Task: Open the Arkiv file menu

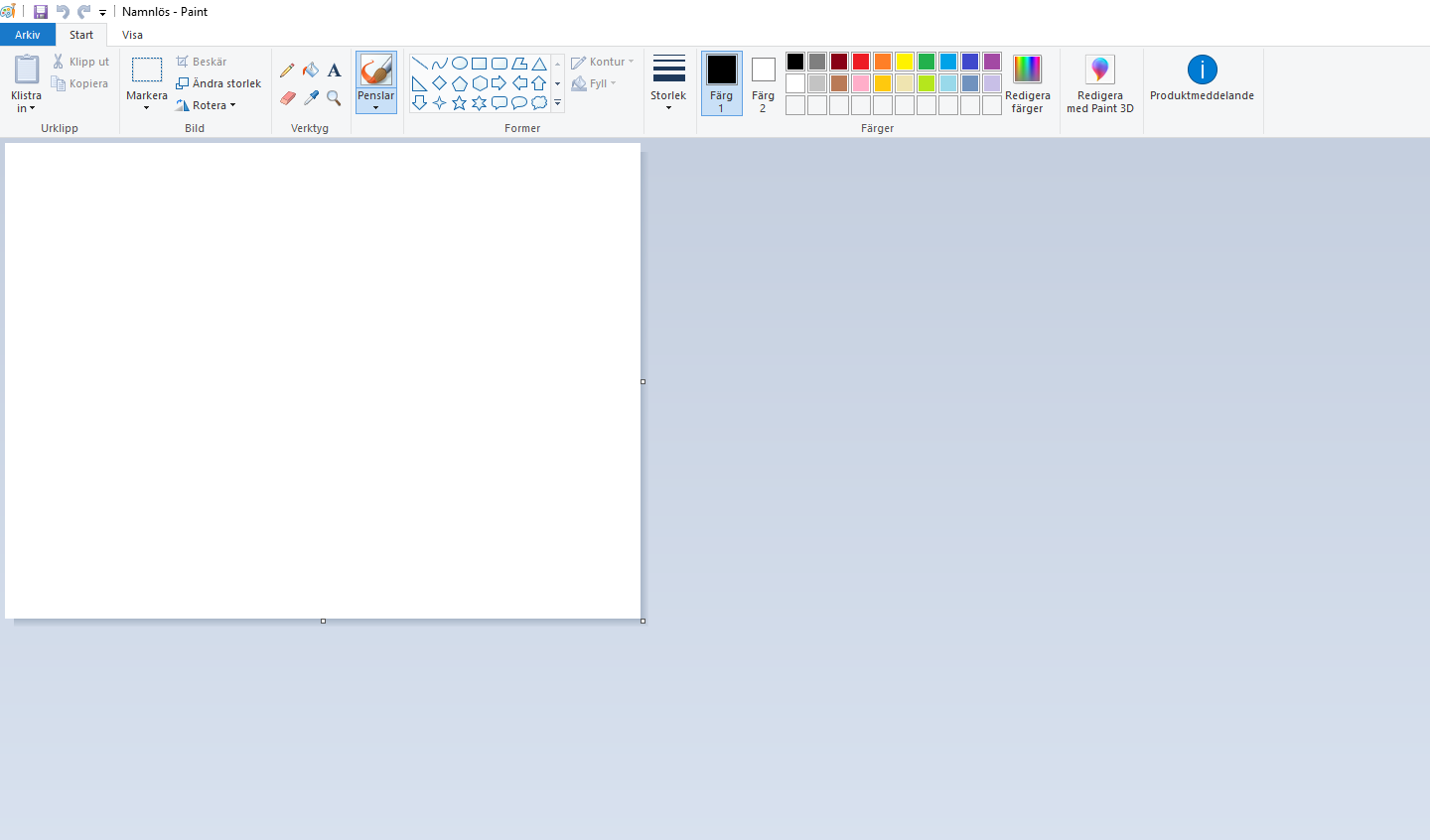Action: tap(28, 35)
